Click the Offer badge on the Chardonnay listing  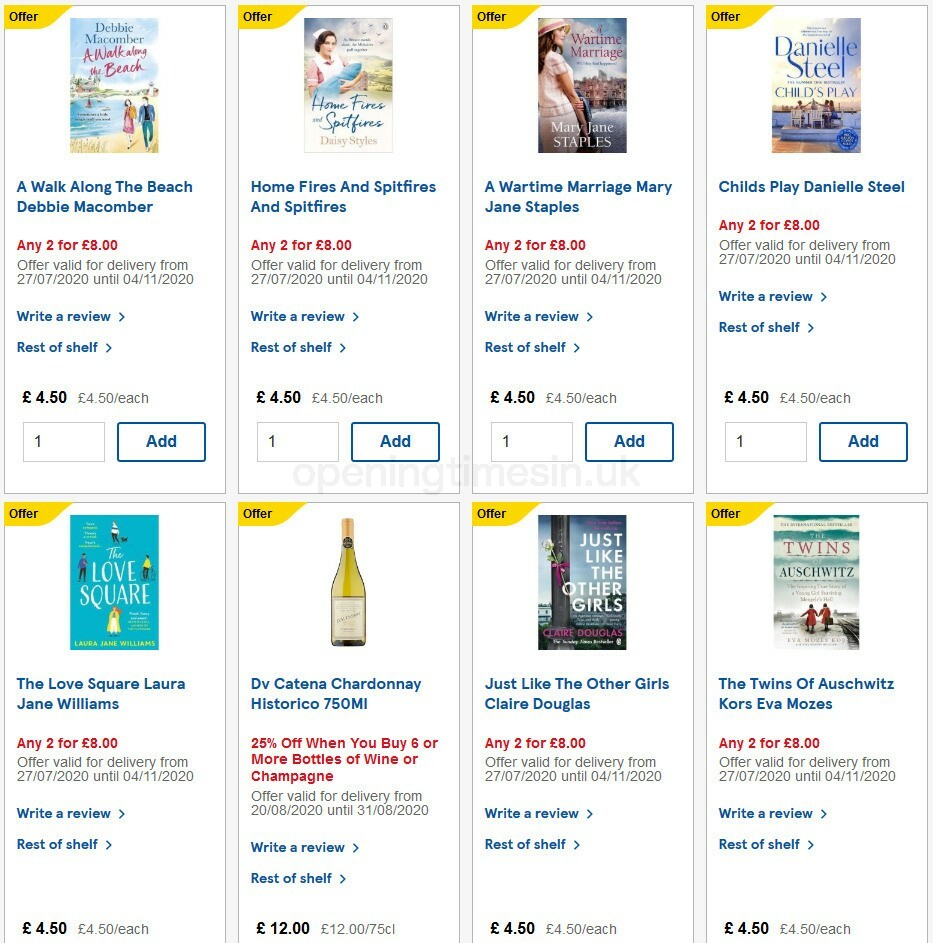point(257,513)
